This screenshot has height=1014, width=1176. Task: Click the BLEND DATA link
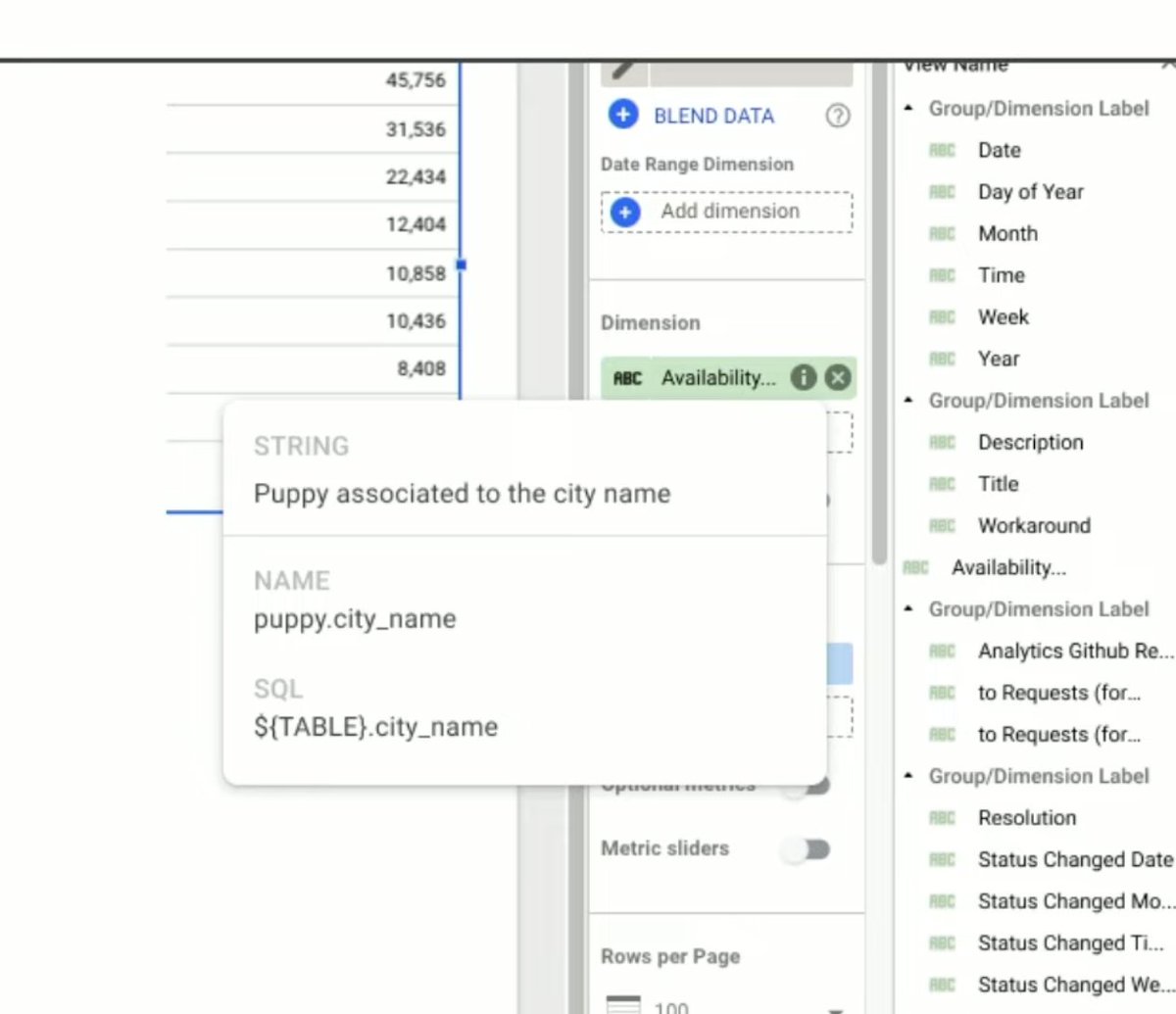tap(714, 116)
